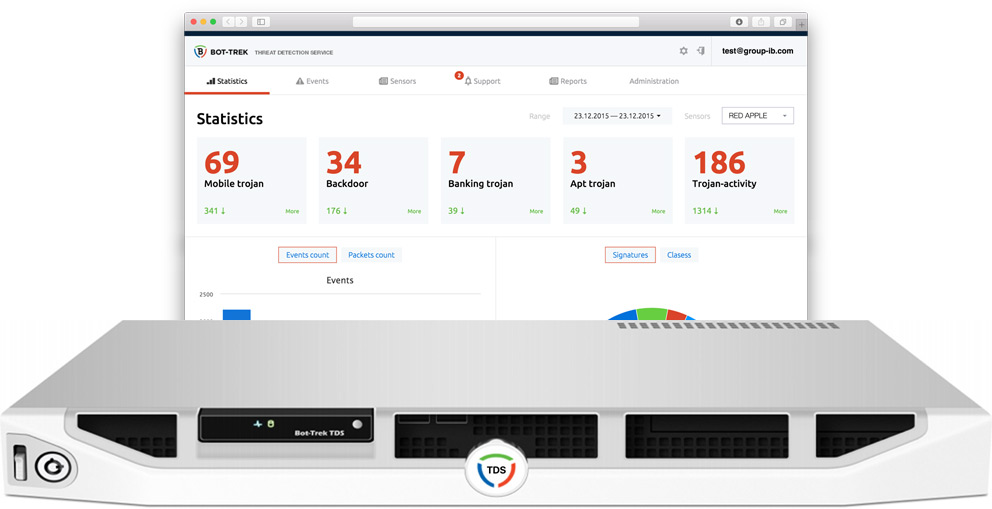Click the browser address bar
992x509 pixels.
(x=495, y=21)
